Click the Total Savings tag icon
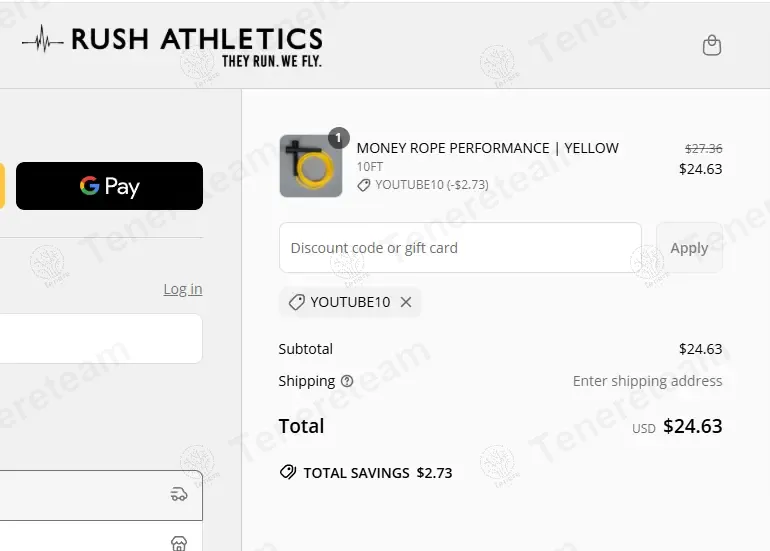 point(288,472)
